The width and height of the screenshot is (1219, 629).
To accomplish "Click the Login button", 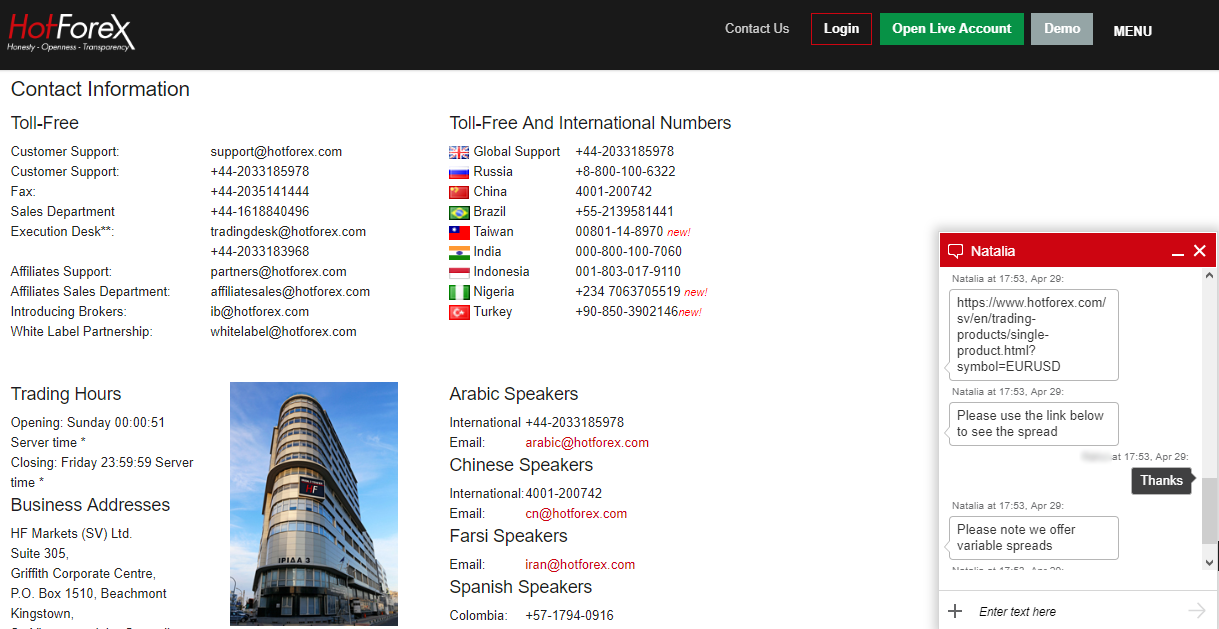I will click(841, 29).
